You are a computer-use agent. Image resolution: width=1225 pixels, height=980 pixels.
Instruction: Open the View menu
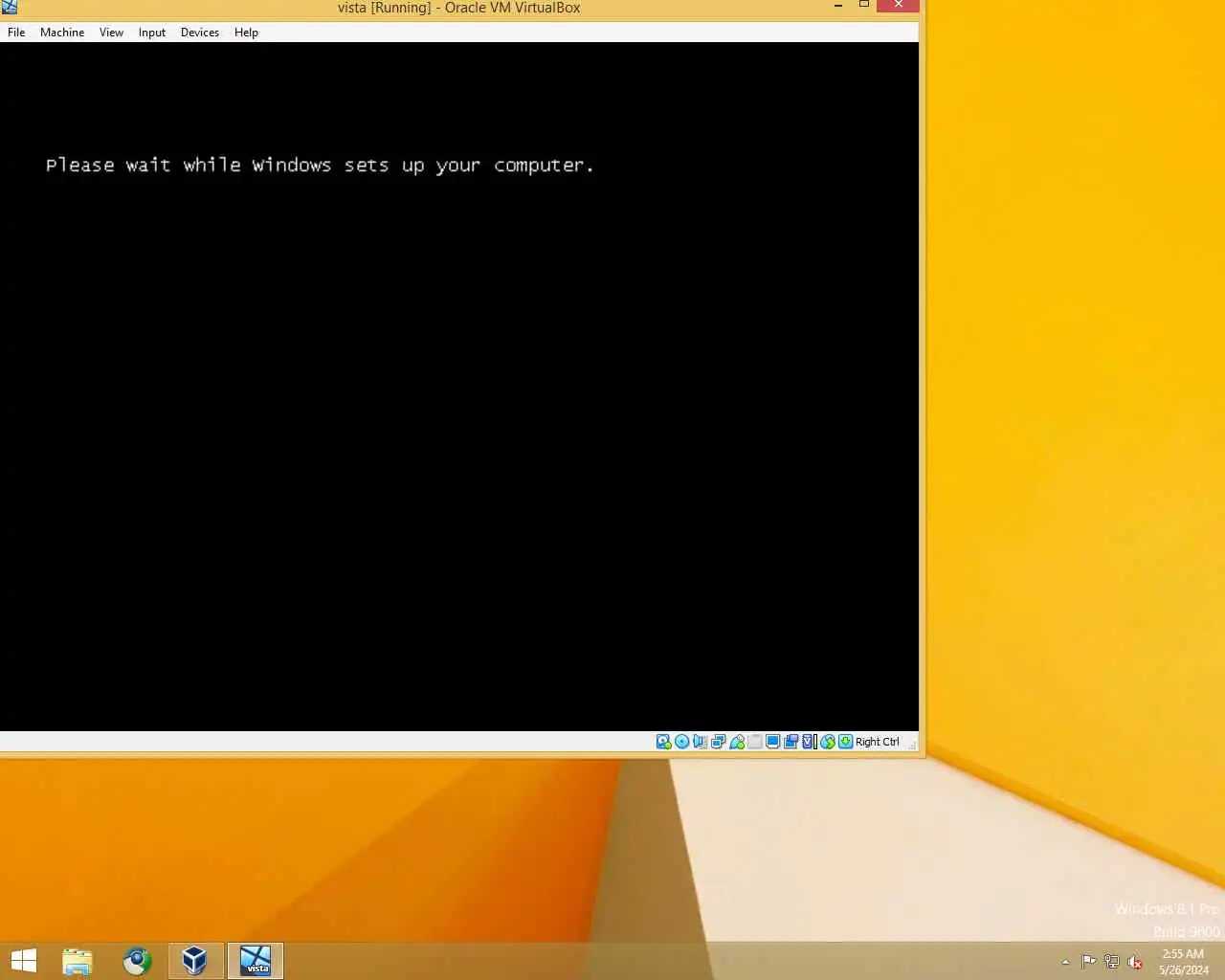point(111,32)
